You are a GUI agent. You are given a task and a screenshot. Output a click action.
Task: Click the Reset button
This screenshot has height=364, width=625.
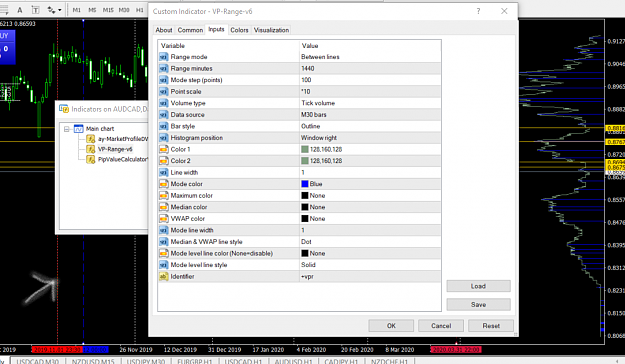click(491, 326)
